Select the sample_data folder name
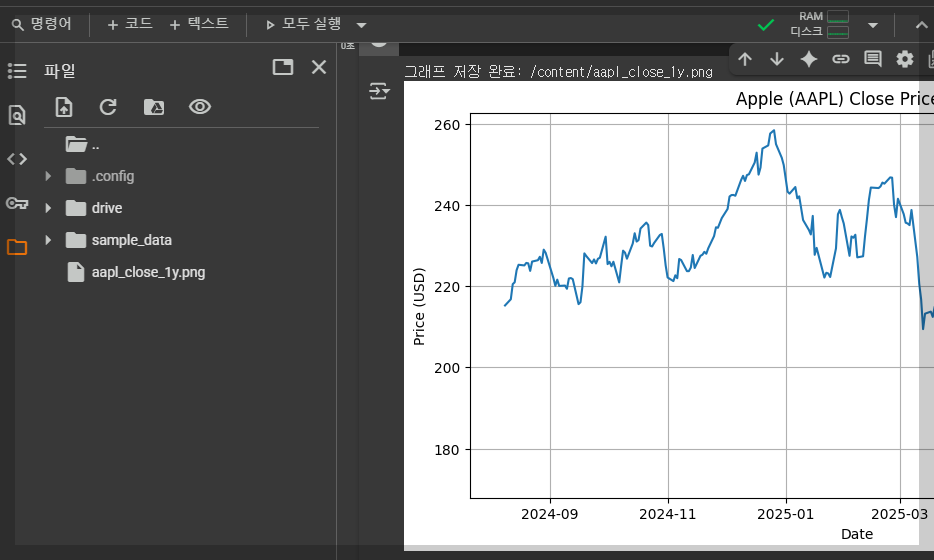934x560 pixels. (132, 240)
